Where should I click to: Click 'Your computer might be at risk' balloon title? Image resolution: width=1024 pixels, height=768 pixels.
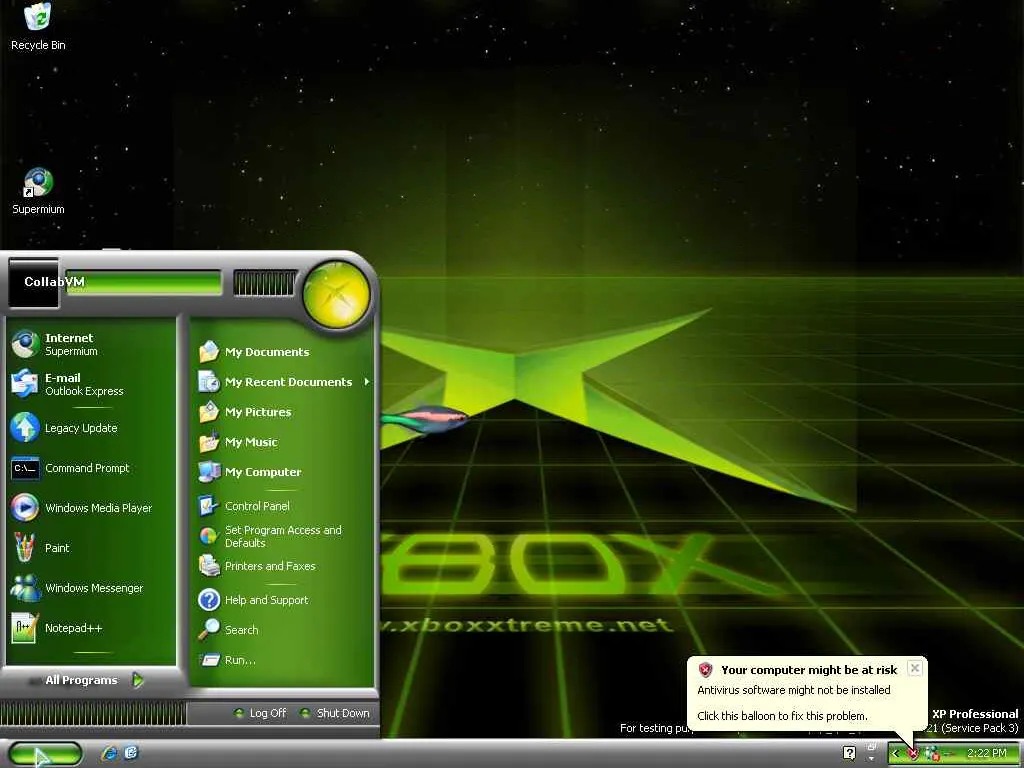pyautogui.click(x=809, y=669)
